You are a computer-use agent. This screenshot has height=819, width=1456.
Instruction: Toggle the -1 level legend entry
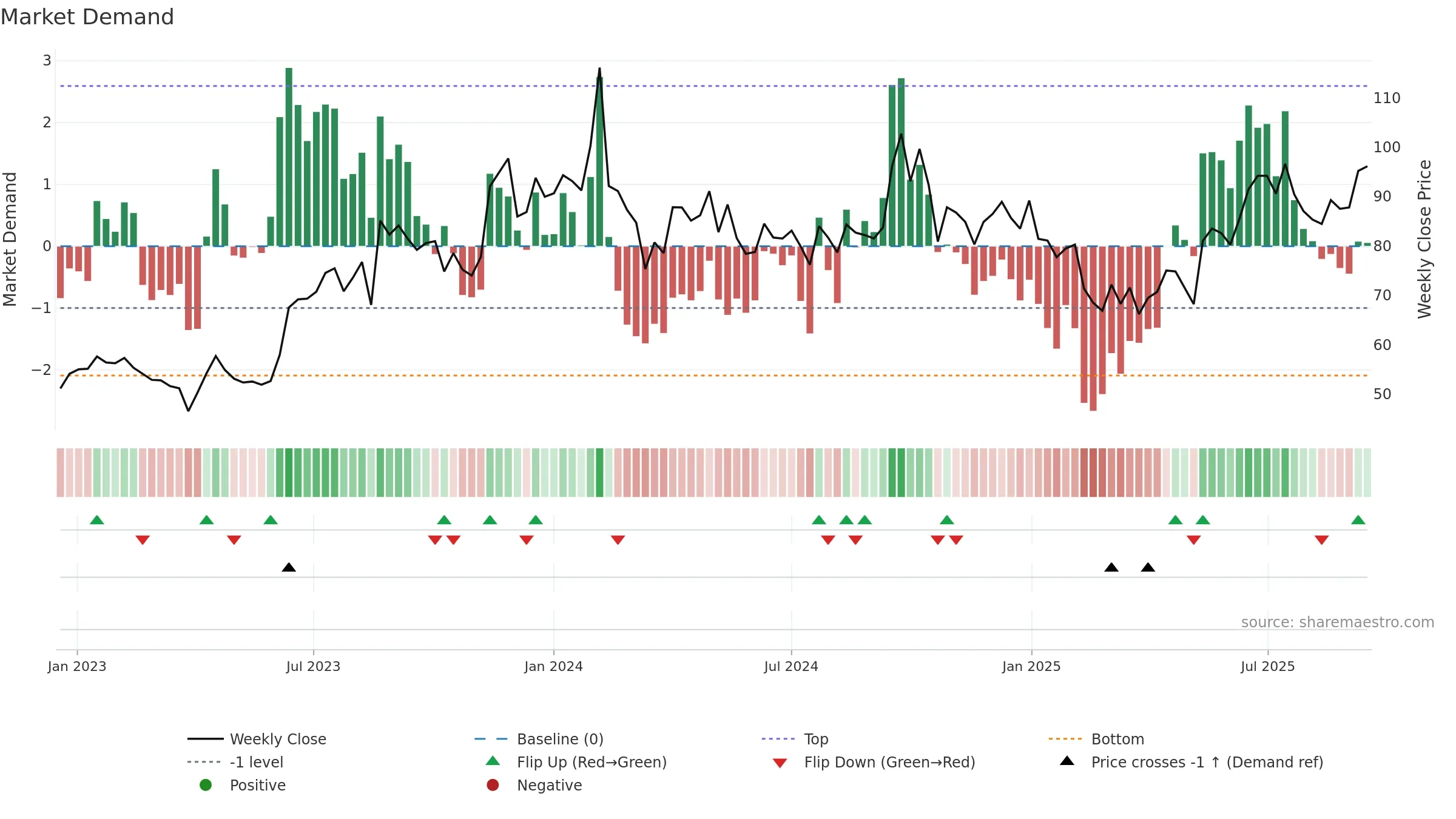235,762
